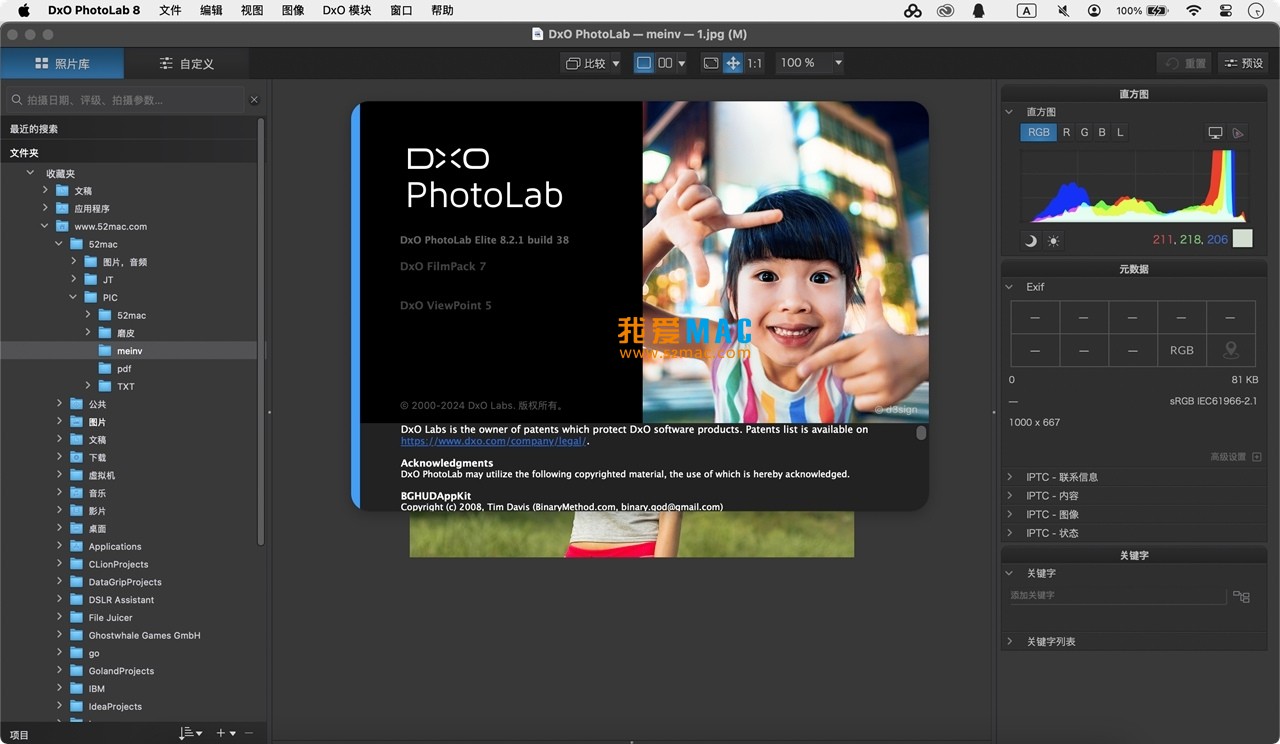Open the 图像 menu

click(293, 10)
